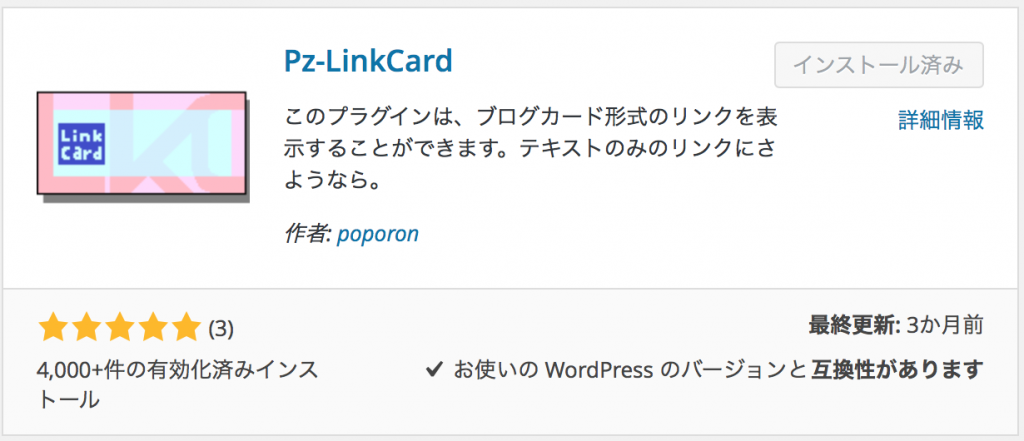Click the 作者: label text

click(x=308, y=234)
